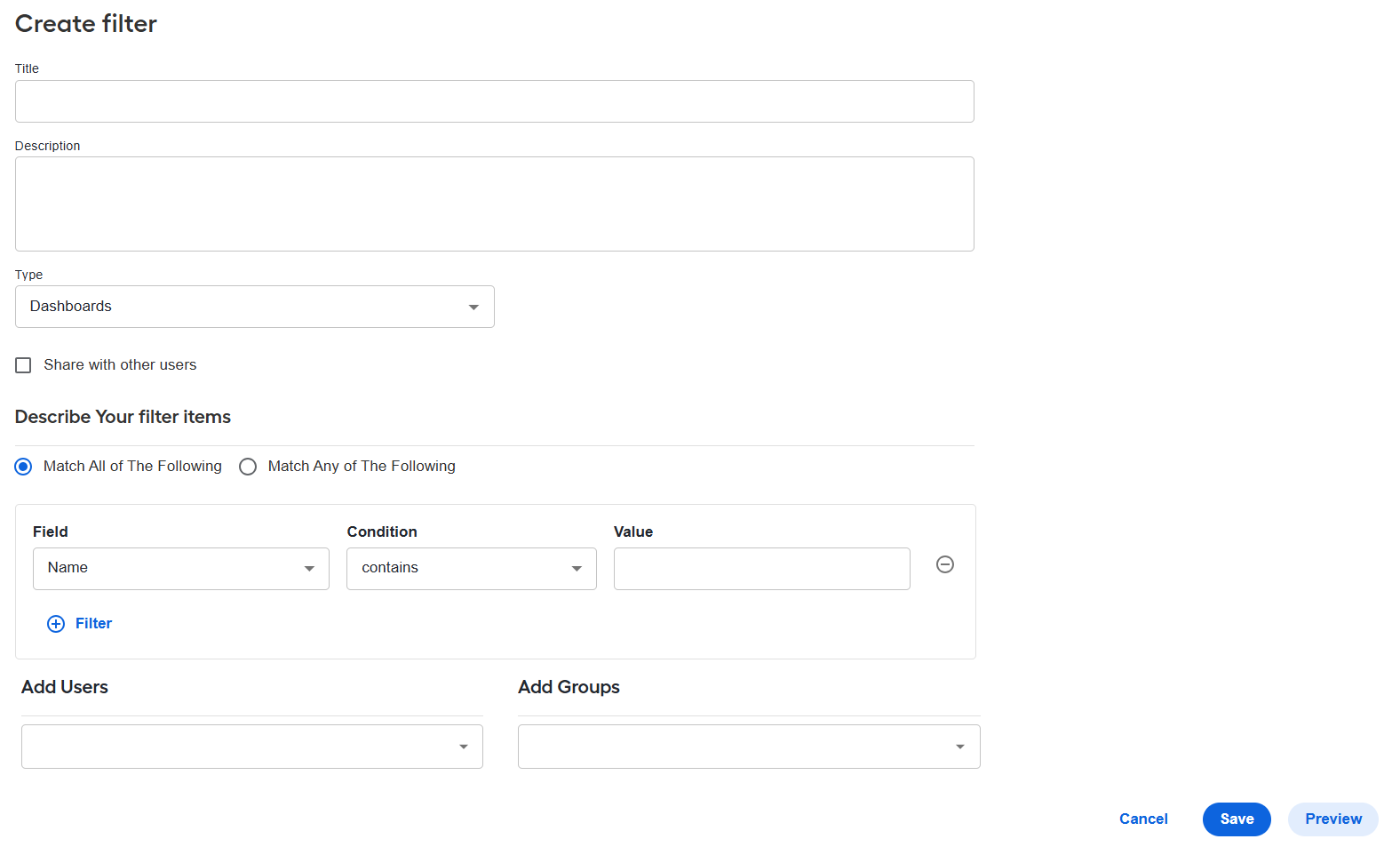This screenshot has height=847, width=1400.
Task: Click the Save button
Action: tap(1237, 819)
